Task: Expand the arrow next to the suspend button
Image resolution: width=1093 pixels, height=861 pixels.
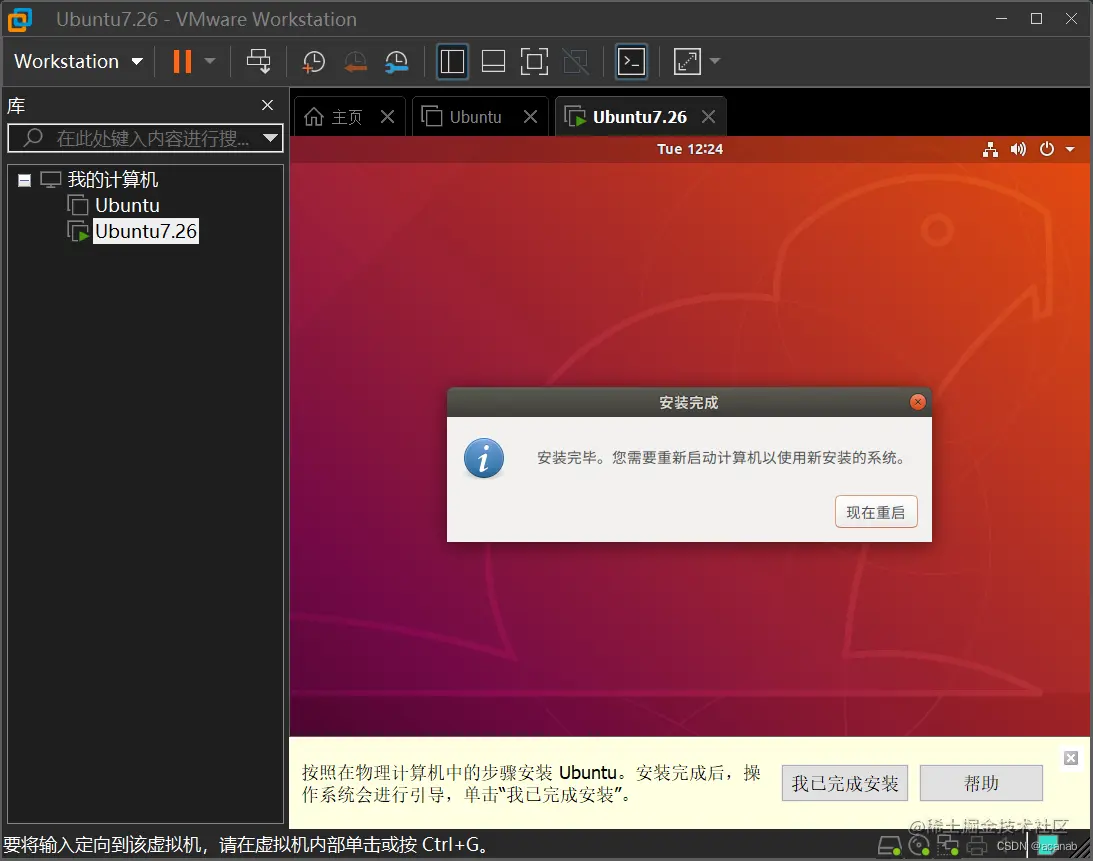Action: [210, 61]
